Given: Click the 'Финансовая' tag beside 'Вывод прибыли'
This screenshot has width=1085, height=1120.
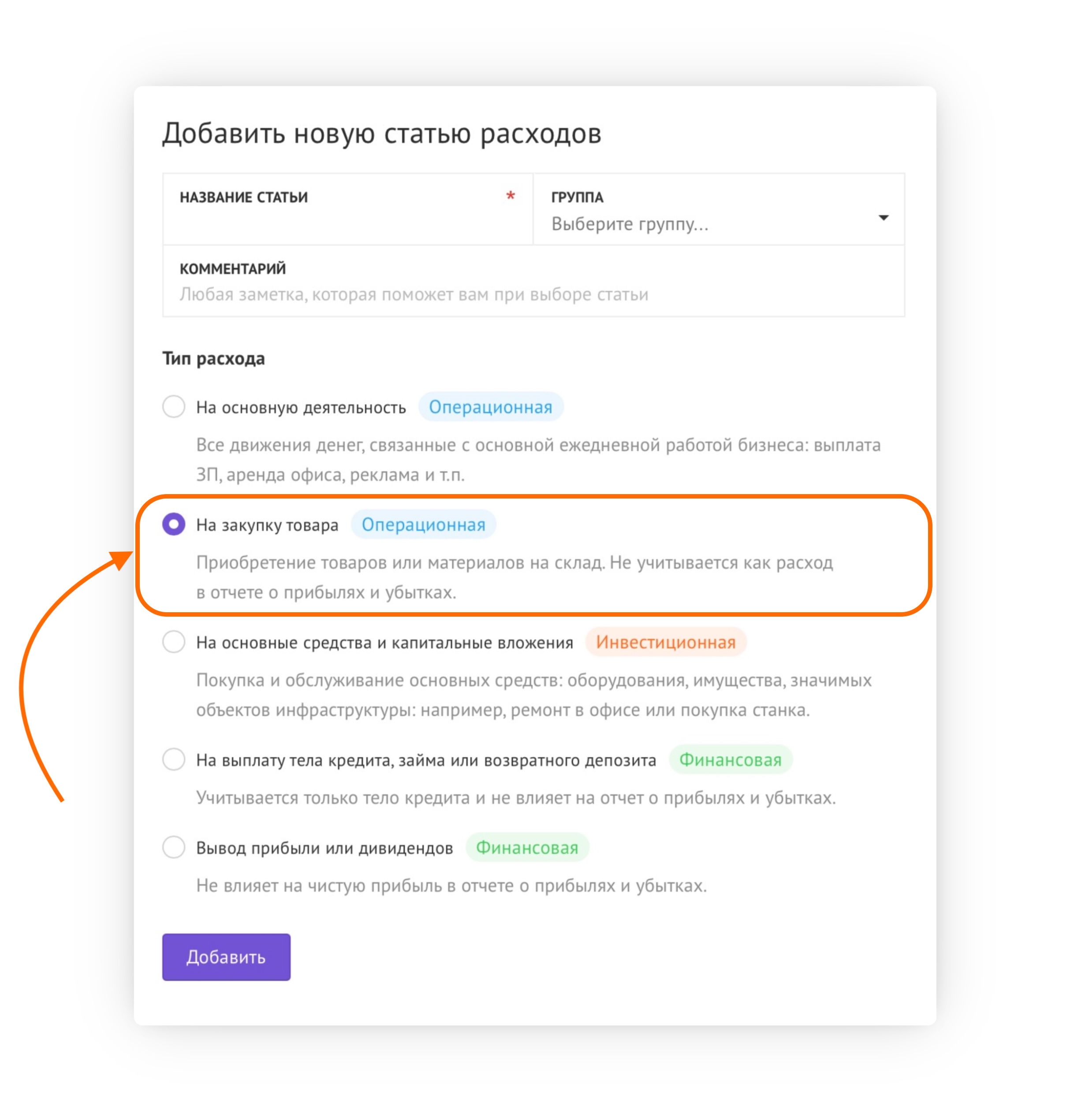Looking at the screenshot, I should click(x=528, y=848).
